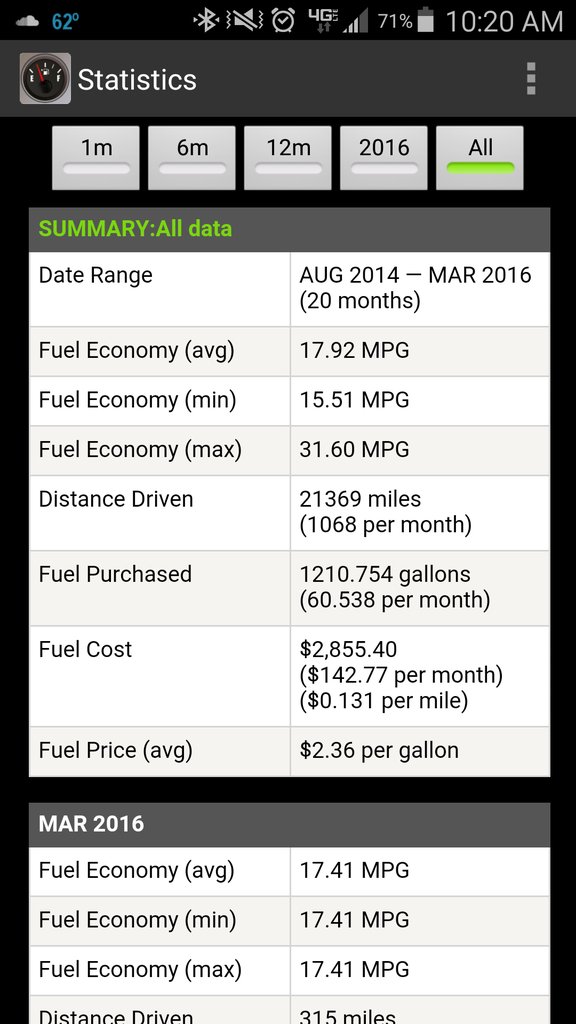The image size is (576, 1024).
Task: Tap the alarm clock status icon
Action: tap(283, 21)
